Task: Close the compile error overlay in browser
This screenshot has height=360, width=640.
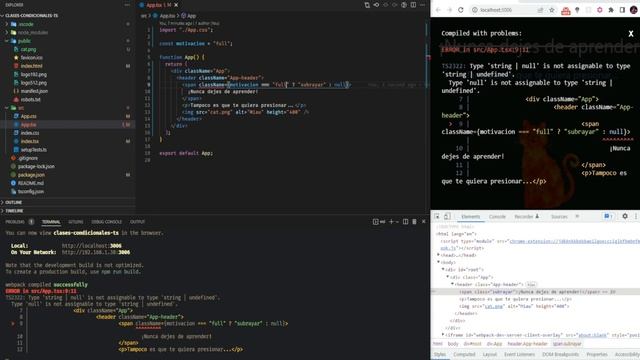Action: [x=631, y=34]
